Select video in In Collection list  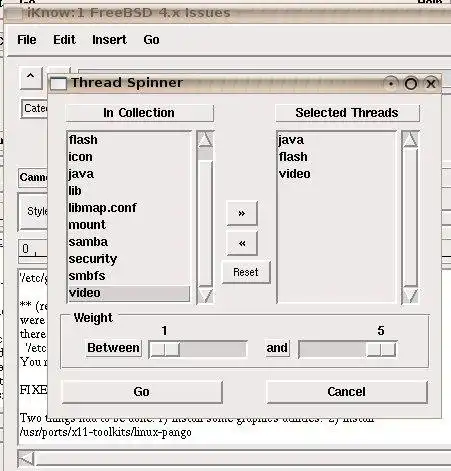click(129, 293)
